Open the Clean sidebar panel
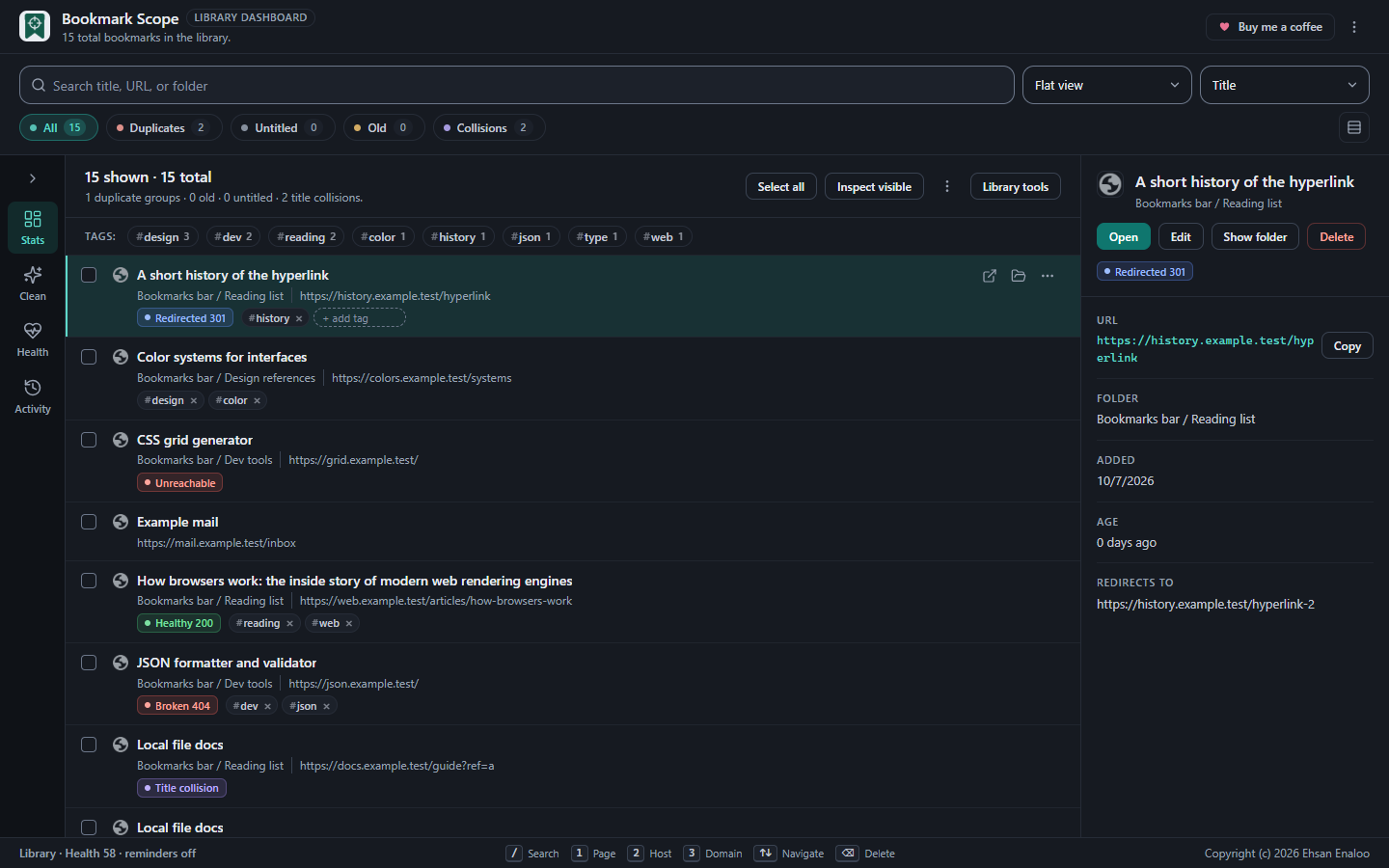Screen dimensions: 1389x868 tap(33, 284)
